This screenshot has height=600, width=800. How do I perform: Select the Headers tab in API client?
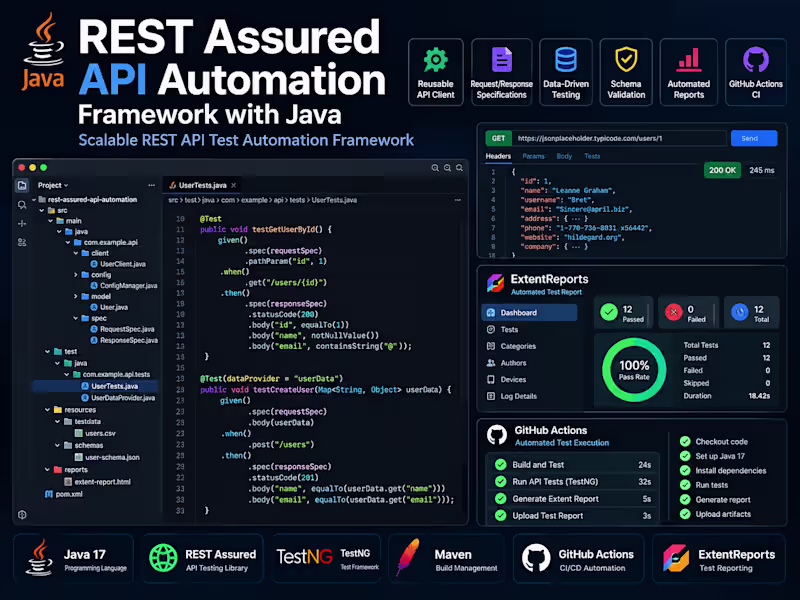pyautogui.click(x=498, y=156)
